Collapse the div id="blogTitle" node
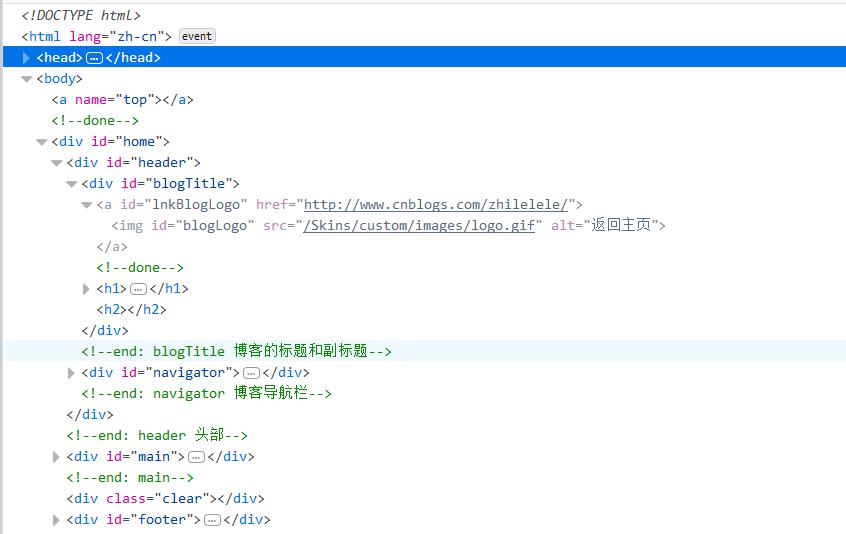The image size is (846, 534). coord(72,184)
